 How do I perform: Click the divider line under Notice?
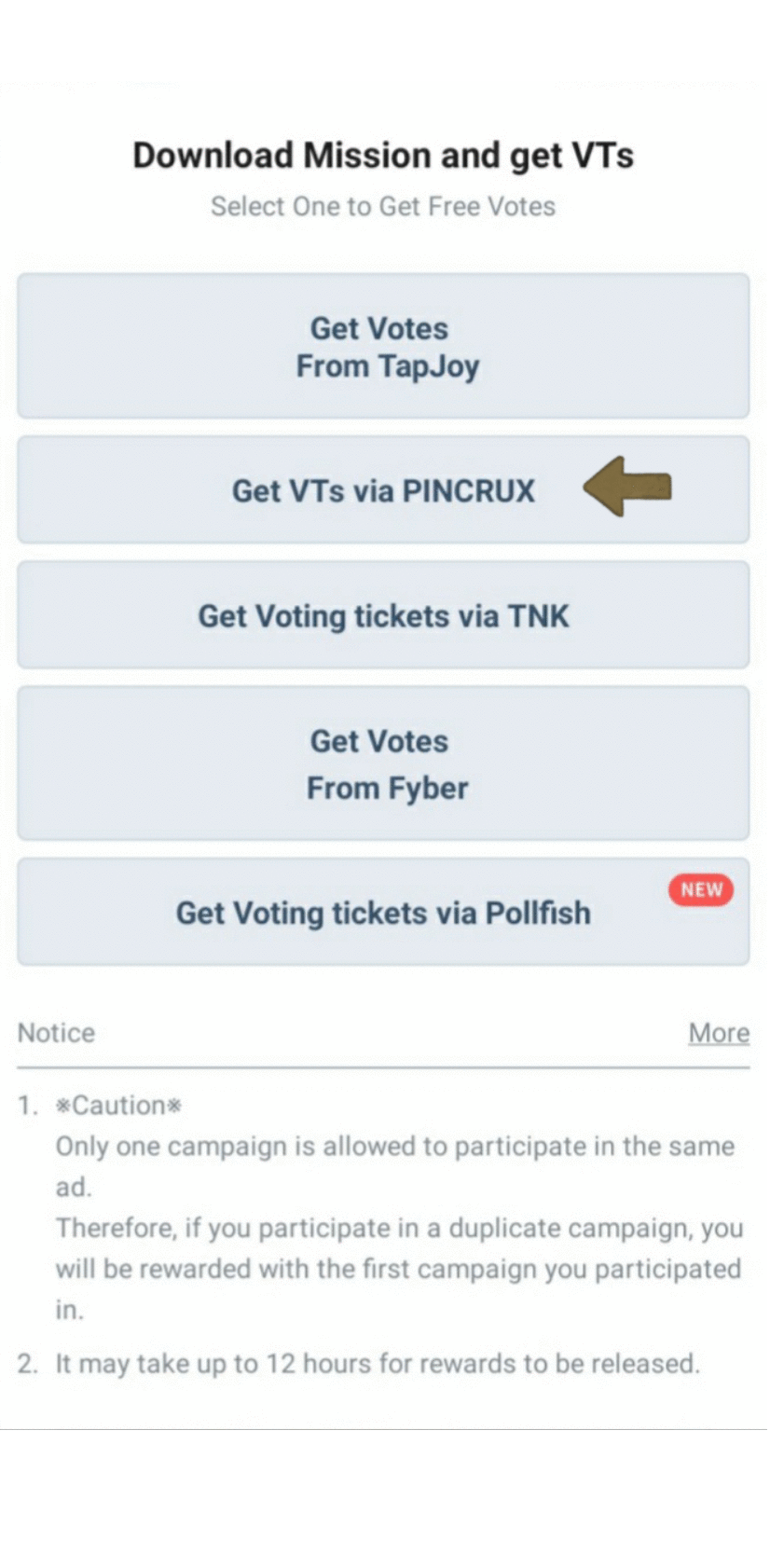coord(383,1067)
